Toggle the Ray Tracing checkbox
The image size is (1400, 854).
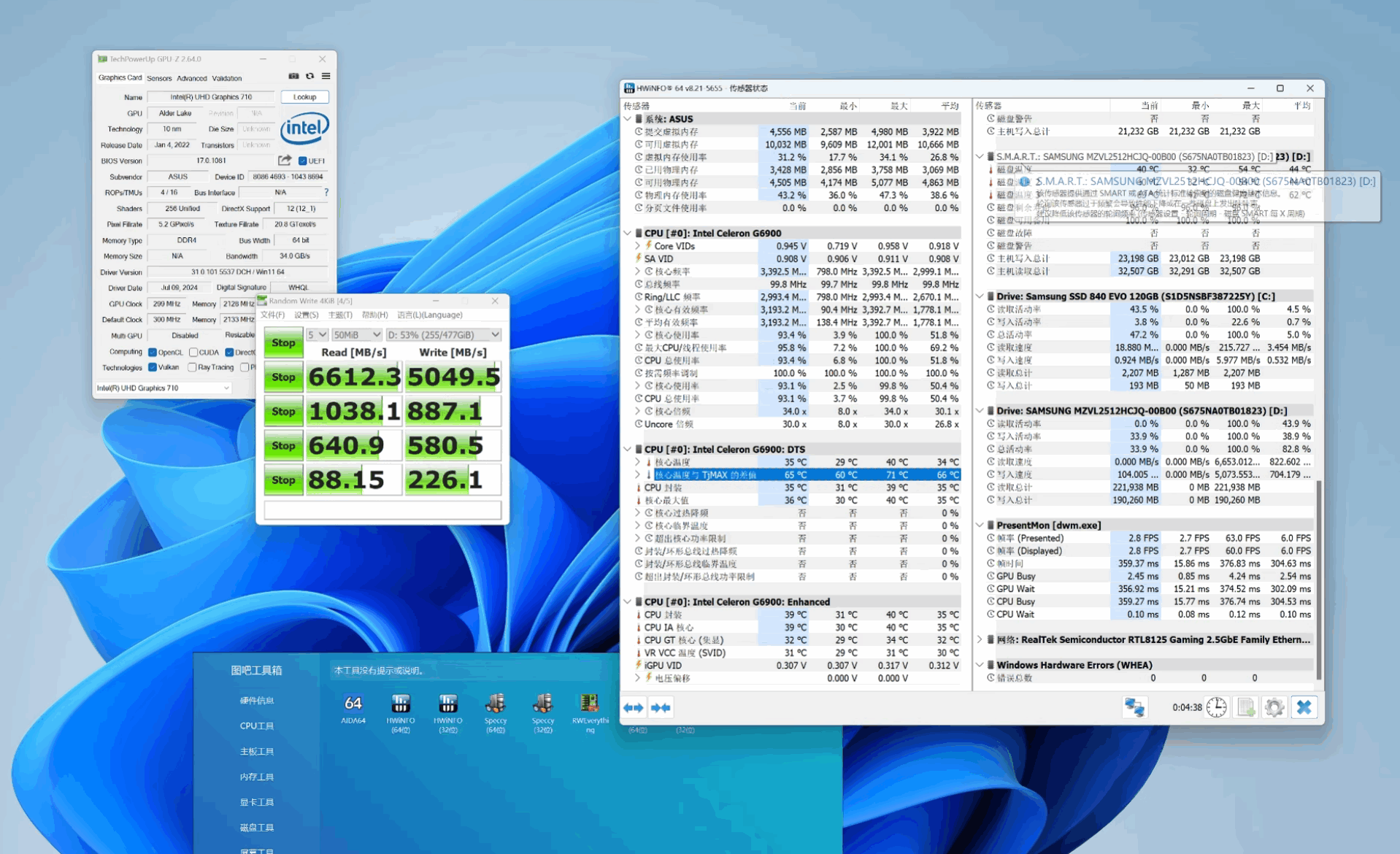192,367
